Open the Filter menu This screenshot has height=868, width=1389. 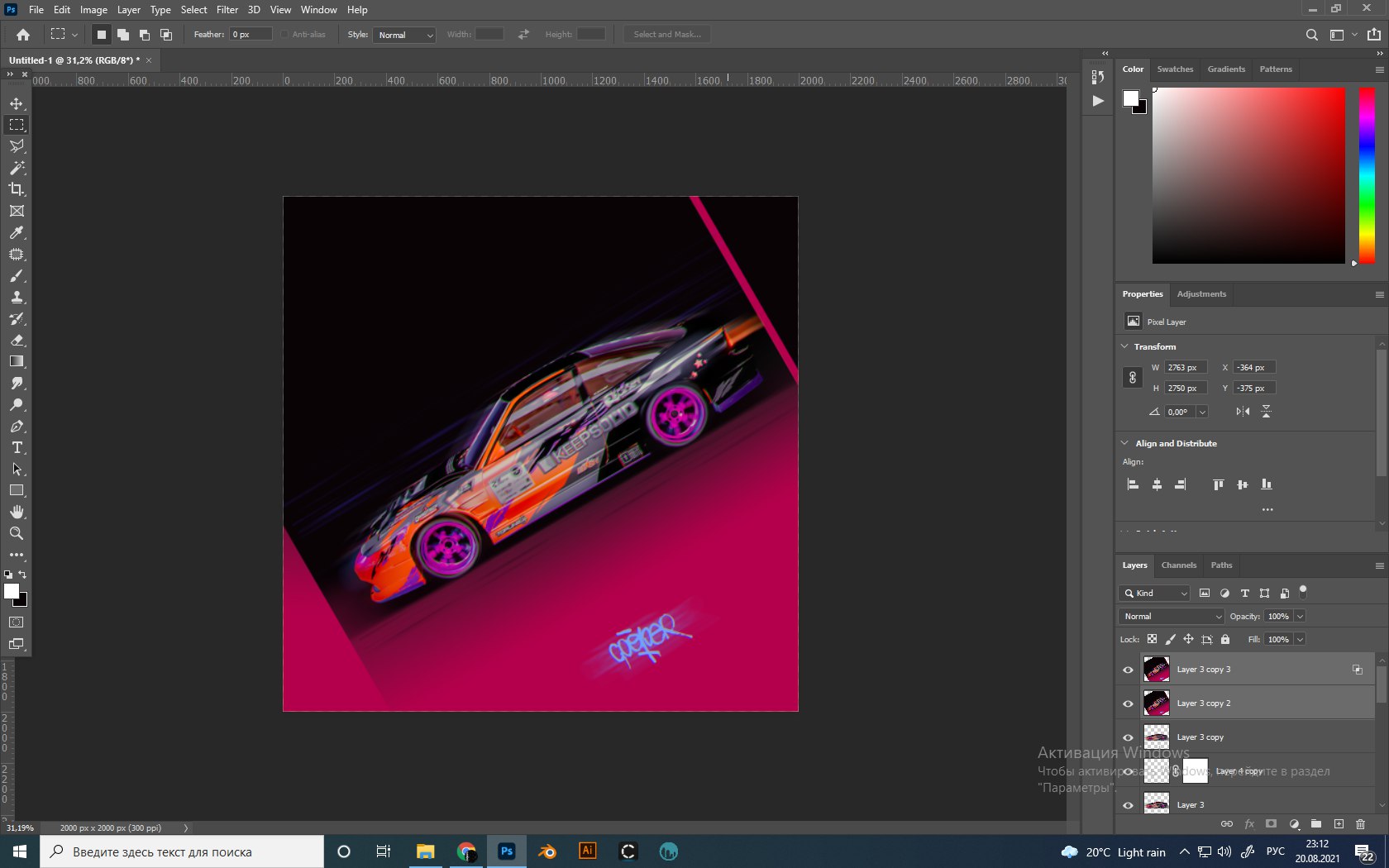[227, 10]
